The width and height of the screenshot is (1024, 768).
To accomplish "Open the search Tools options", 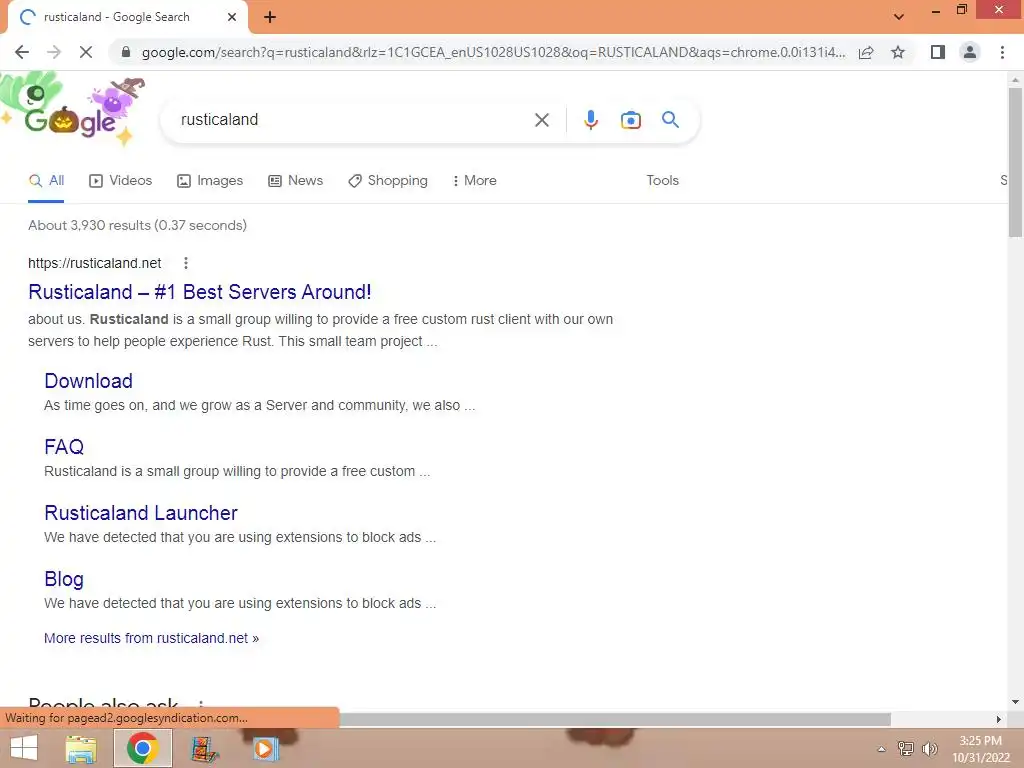I will tap(662, 181).
